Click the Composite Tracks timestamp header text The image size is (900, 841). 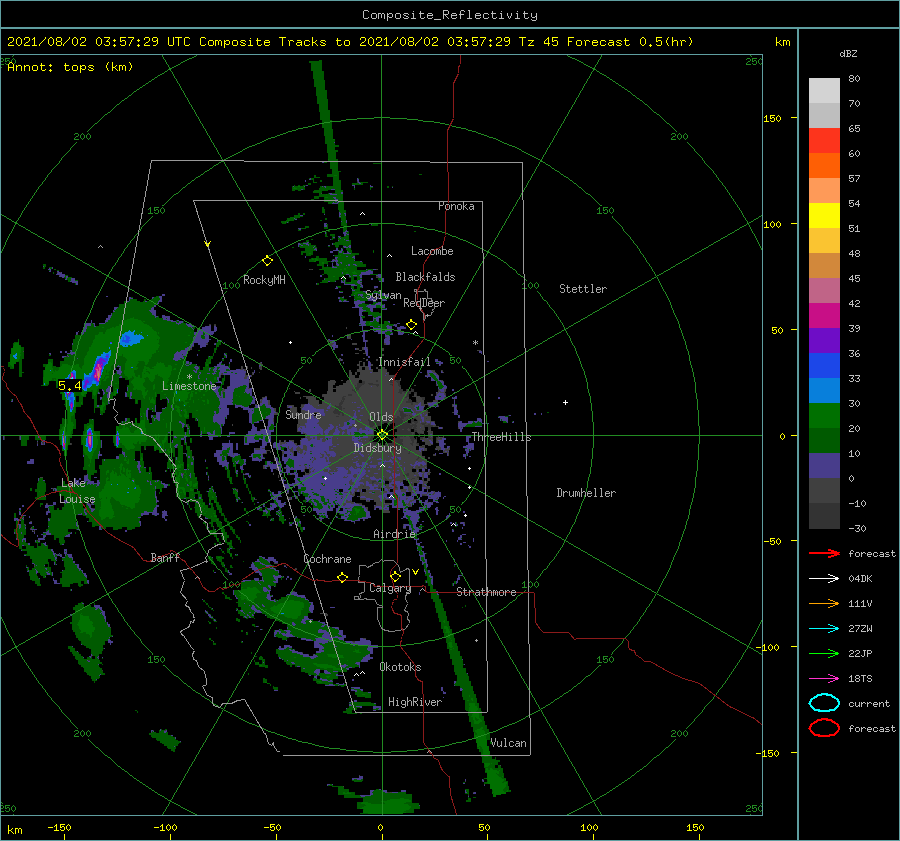[x=350, y=42]
